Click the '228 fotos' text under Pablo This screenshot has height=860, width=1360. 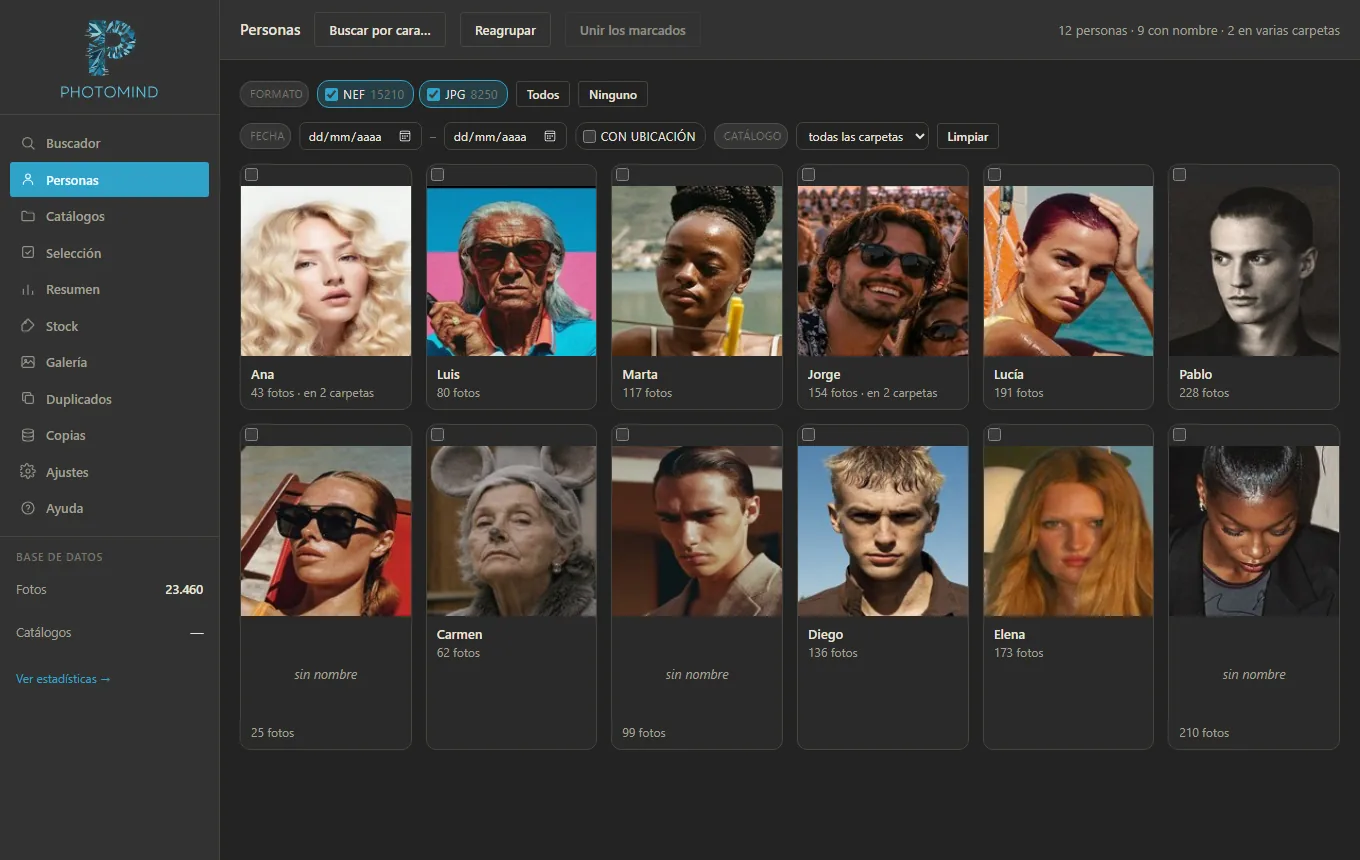click(1204, 393)
